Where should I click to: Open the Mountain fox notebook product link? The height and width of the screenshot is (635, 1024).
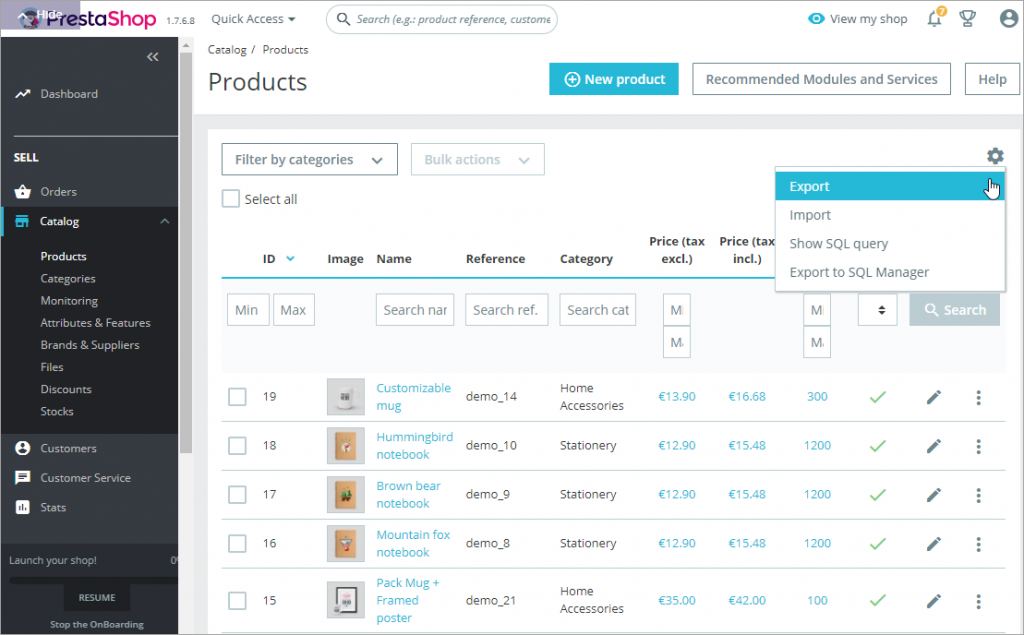click(413, 543)
